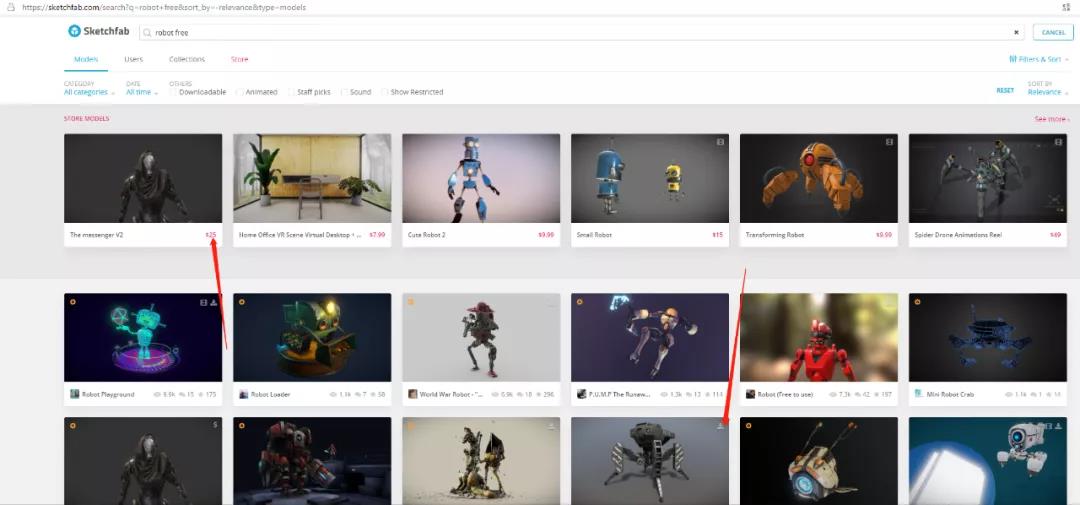
Task: Enable the Downloadable filter checkbox
Action: click(x=173, y=92)
